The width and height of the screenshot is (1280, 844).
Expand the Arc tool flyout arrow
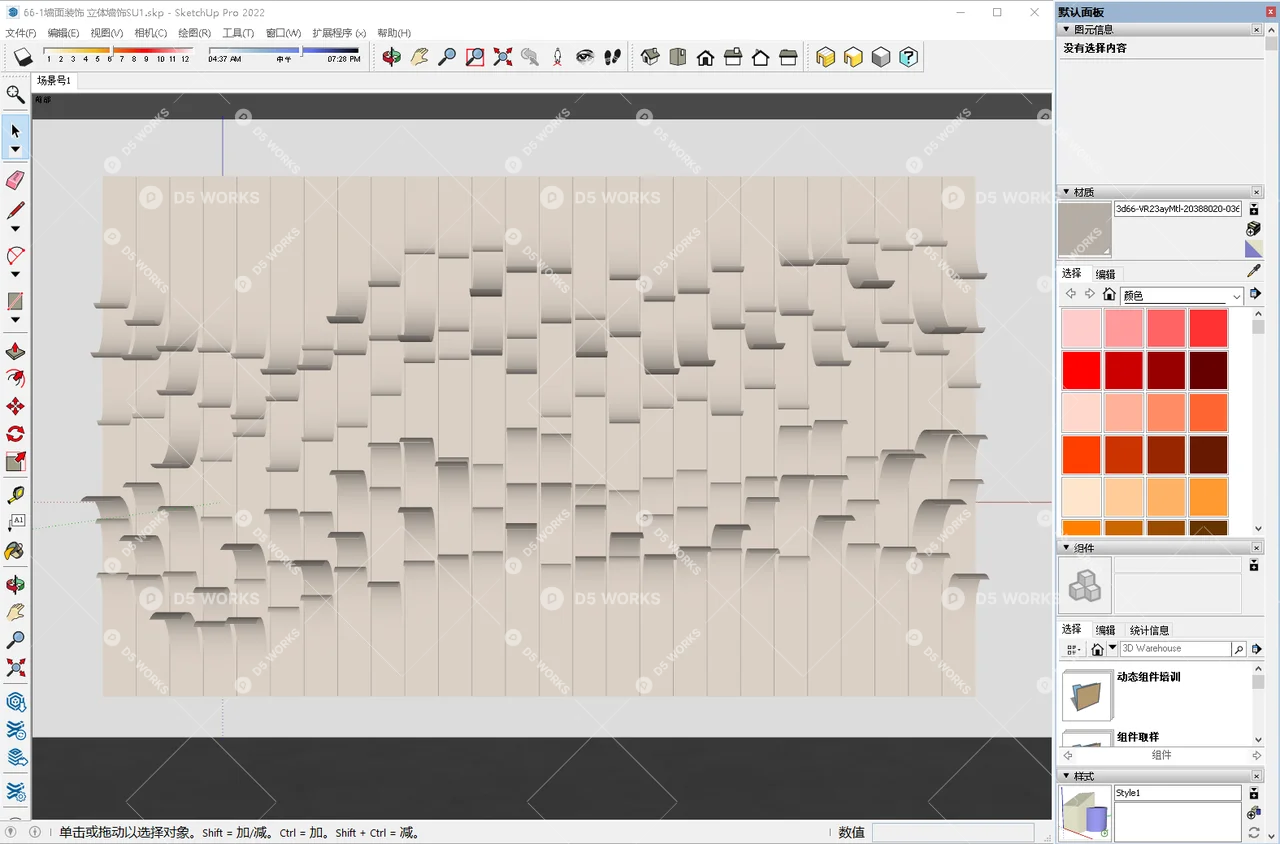(x=15, y=271)
